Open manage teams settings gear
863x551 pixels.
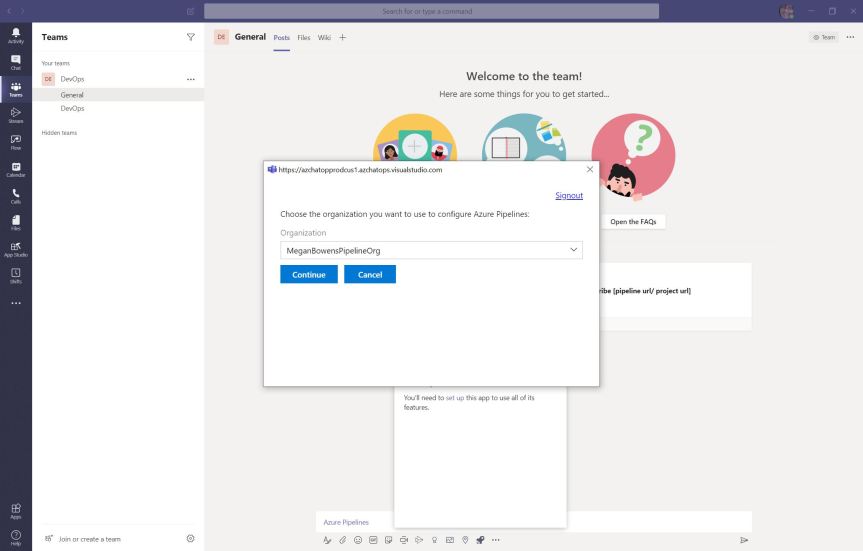pyautogui.click(x=190, y=539)
